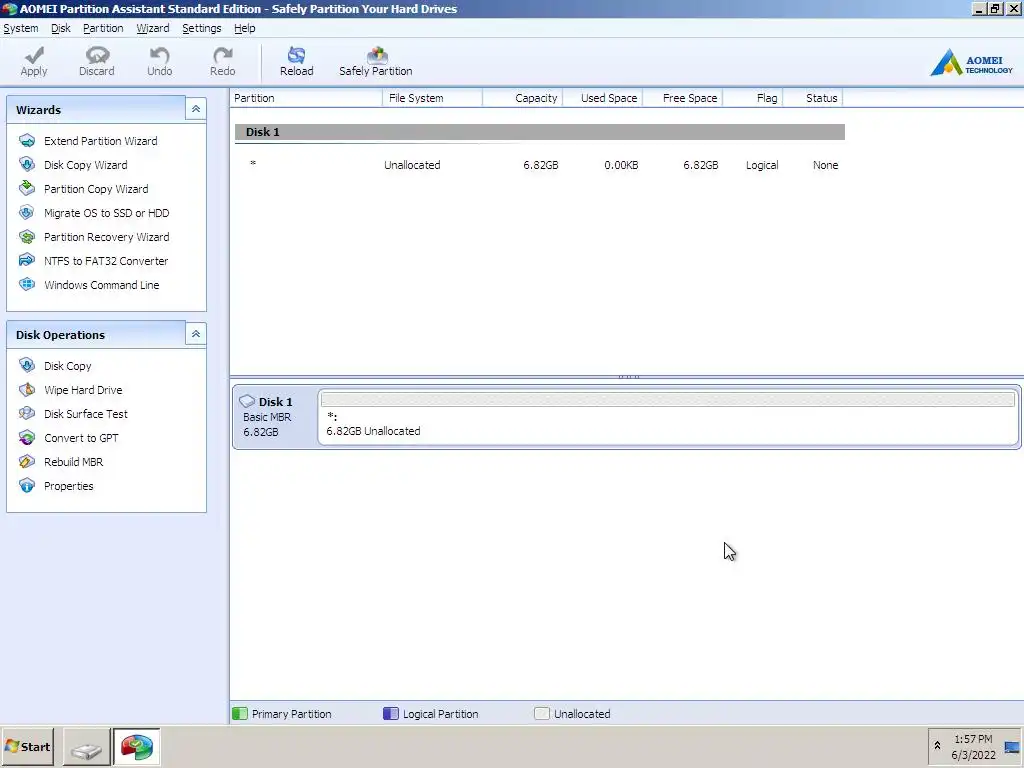The width and height of the screenshot is (1024, 768).
Task: Click the Disk 1 gray header row
Action: (539, 132)
